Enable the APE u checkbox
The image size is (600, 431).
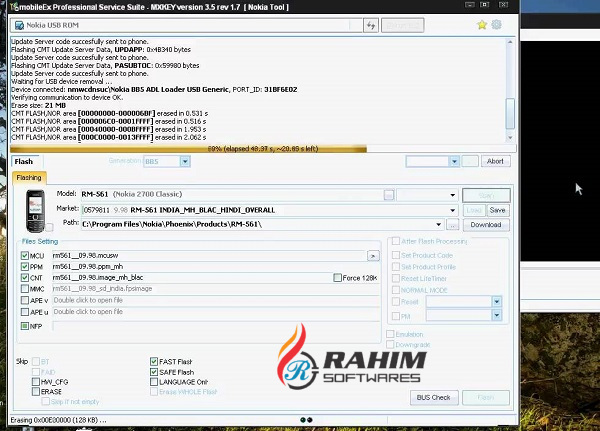coord(25,312)
